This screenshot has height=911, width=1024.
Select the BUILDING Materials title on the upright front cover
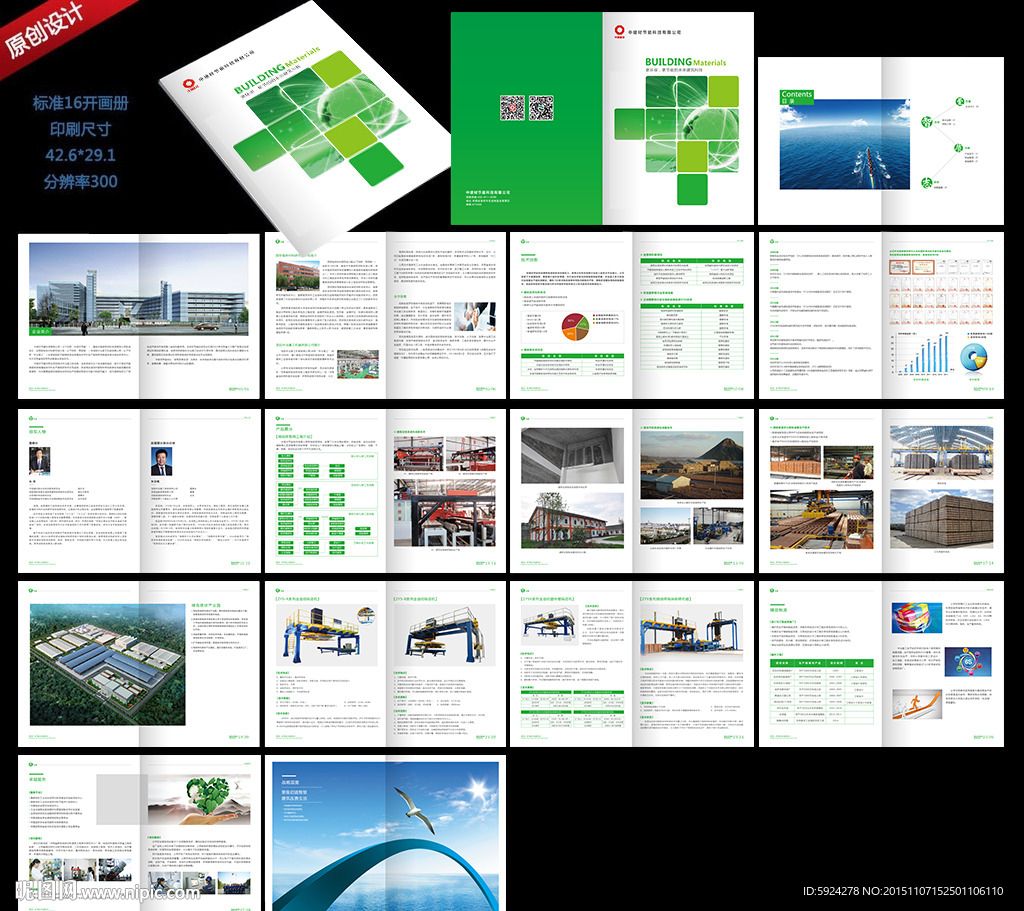click(x=685, y=62)
